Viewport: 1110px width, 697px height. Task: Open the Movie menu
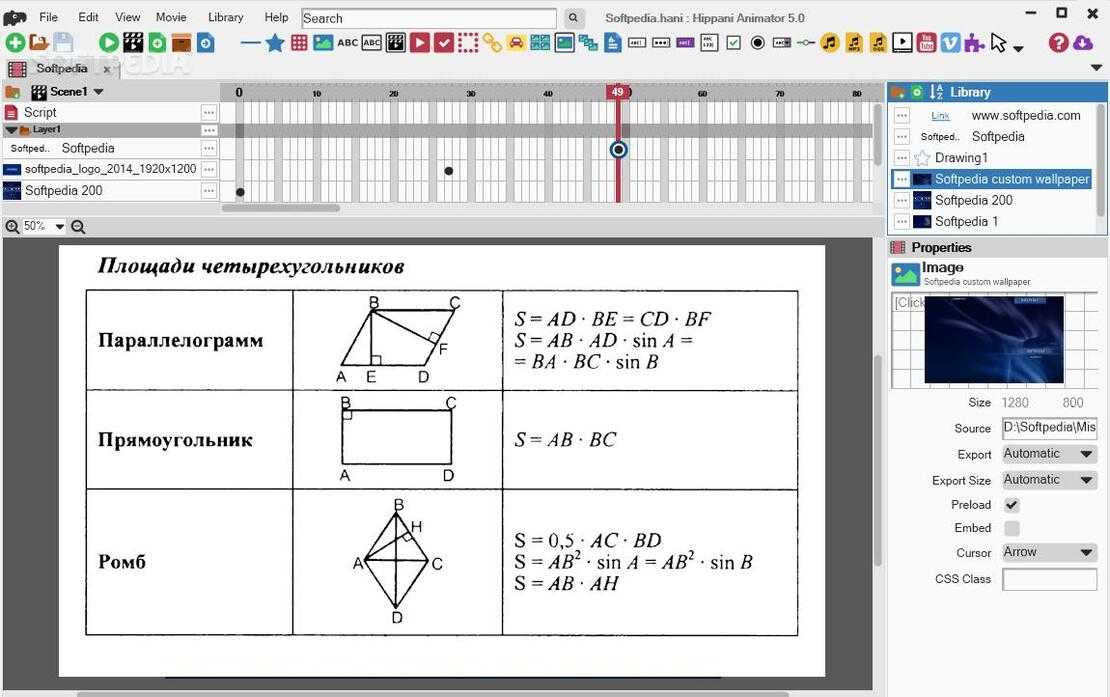171,17
